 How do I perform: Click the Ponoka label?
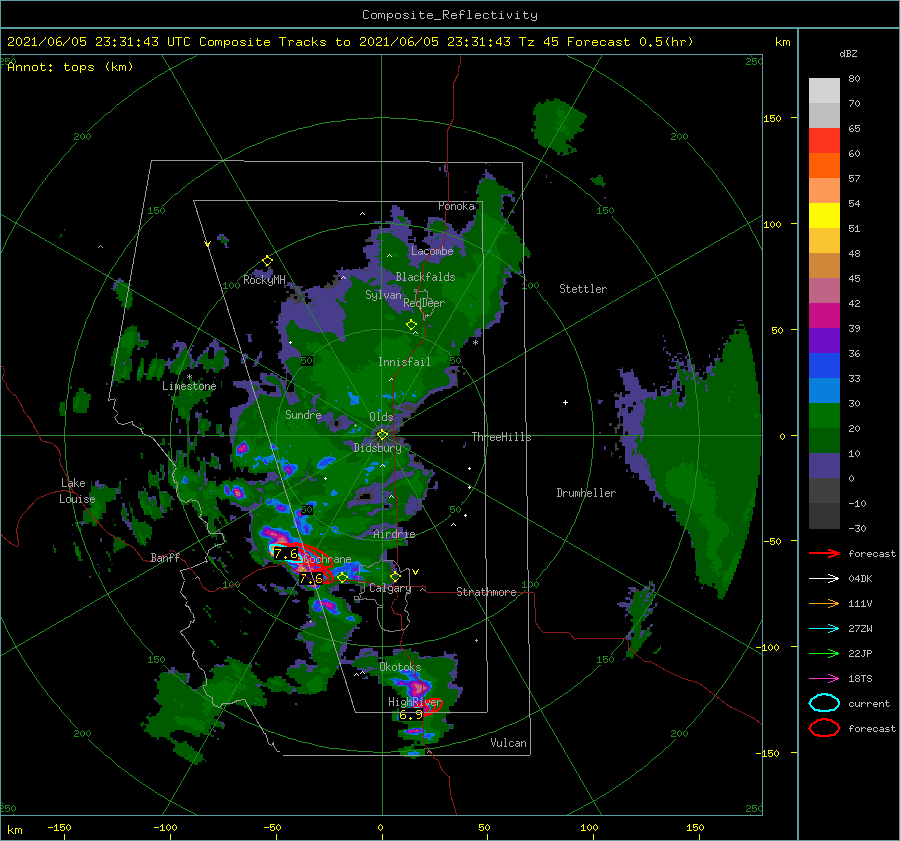click(x=456, y=206)
